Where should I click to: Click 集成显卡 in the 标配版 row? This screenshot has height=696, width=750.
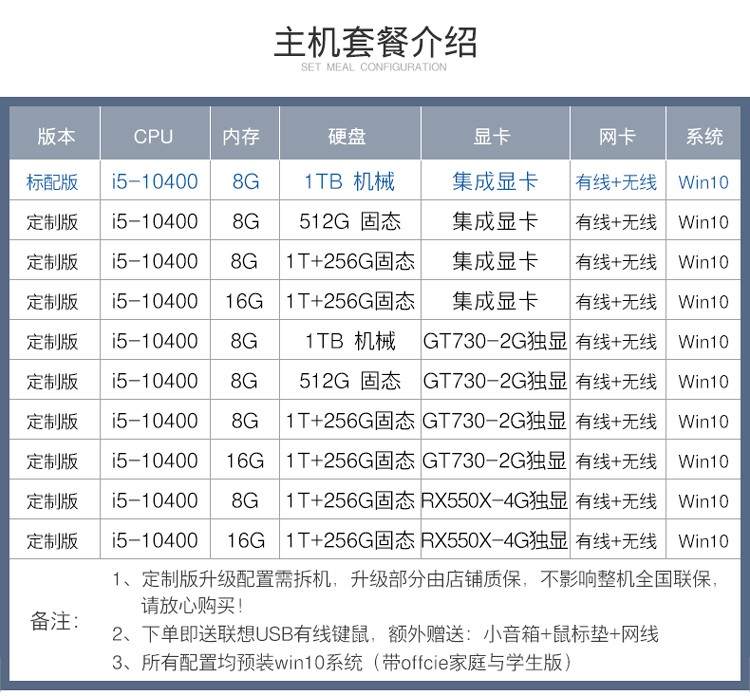click(x=495, y=182)
